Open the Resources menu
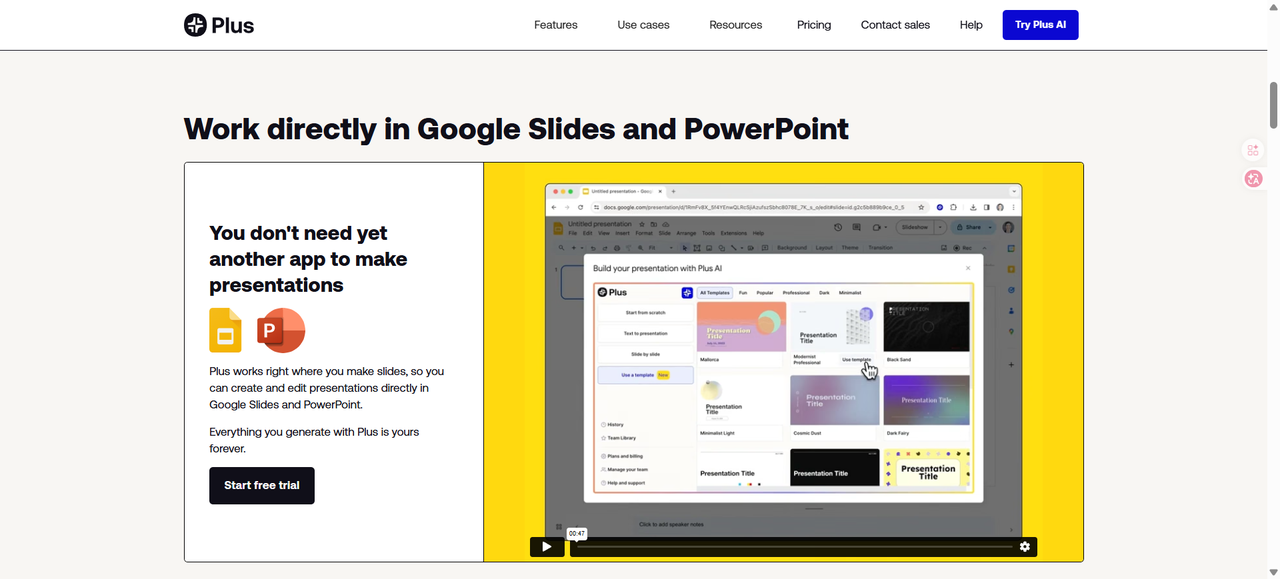 [x=735, y=25]
